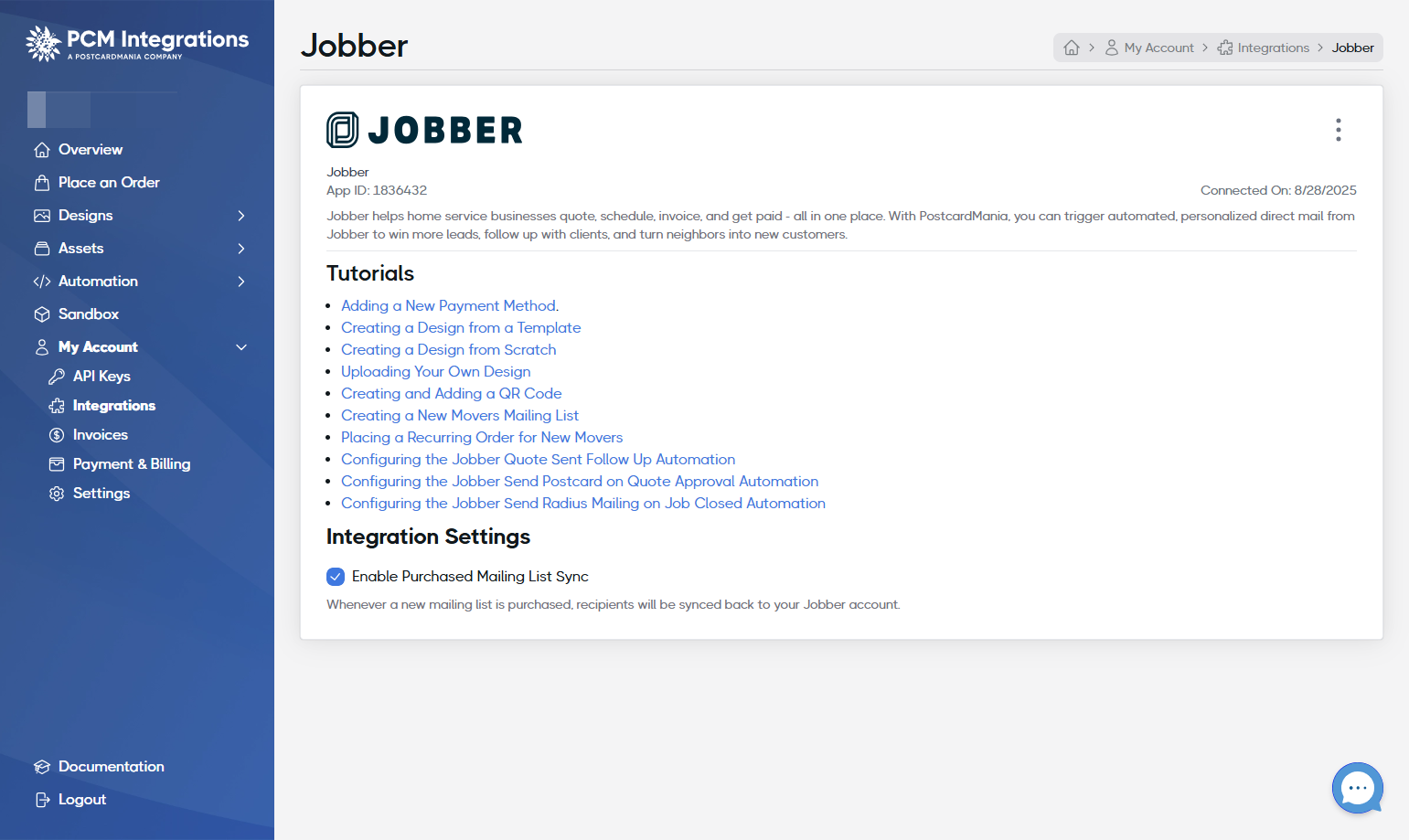The height and width of the screenshot is (840, 1409).
Task: Open Uploading Your Own Design tutorial
Action: point(435,372)
